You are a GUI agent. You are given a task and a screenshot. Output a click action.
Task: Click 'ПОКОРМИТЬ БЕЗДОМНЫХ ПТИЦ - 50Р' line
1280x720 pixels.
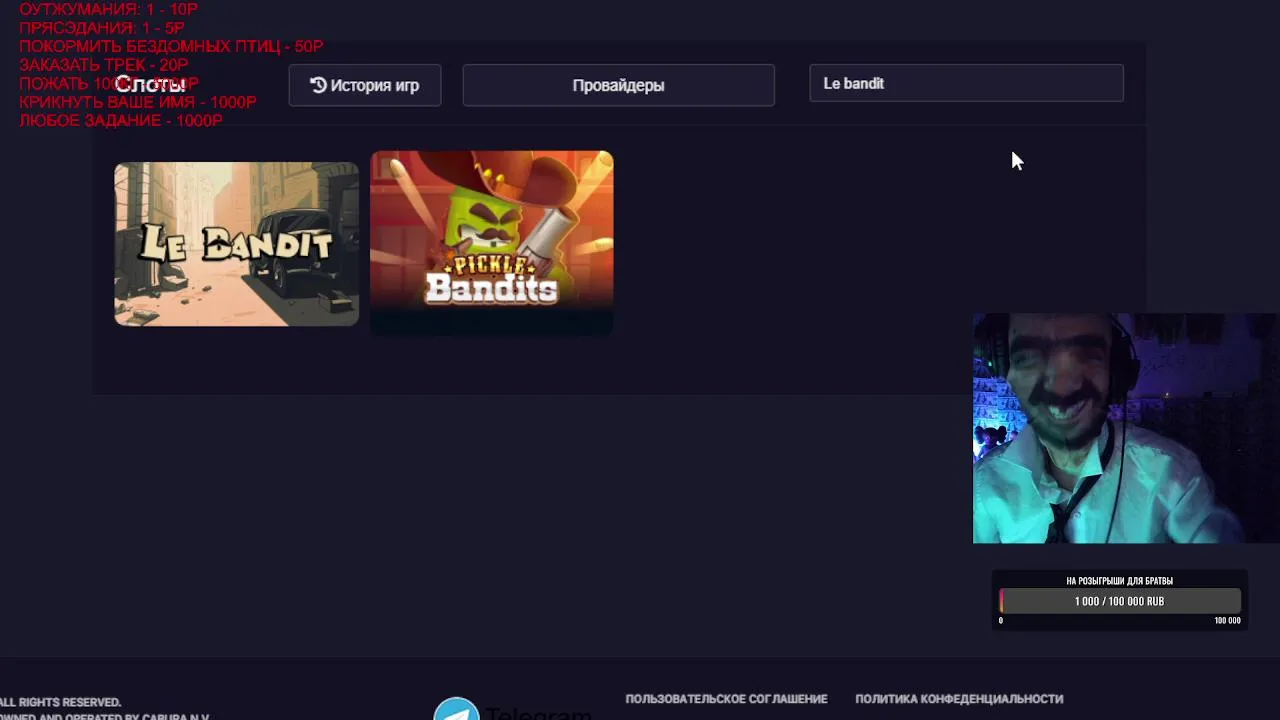point(171,46)
